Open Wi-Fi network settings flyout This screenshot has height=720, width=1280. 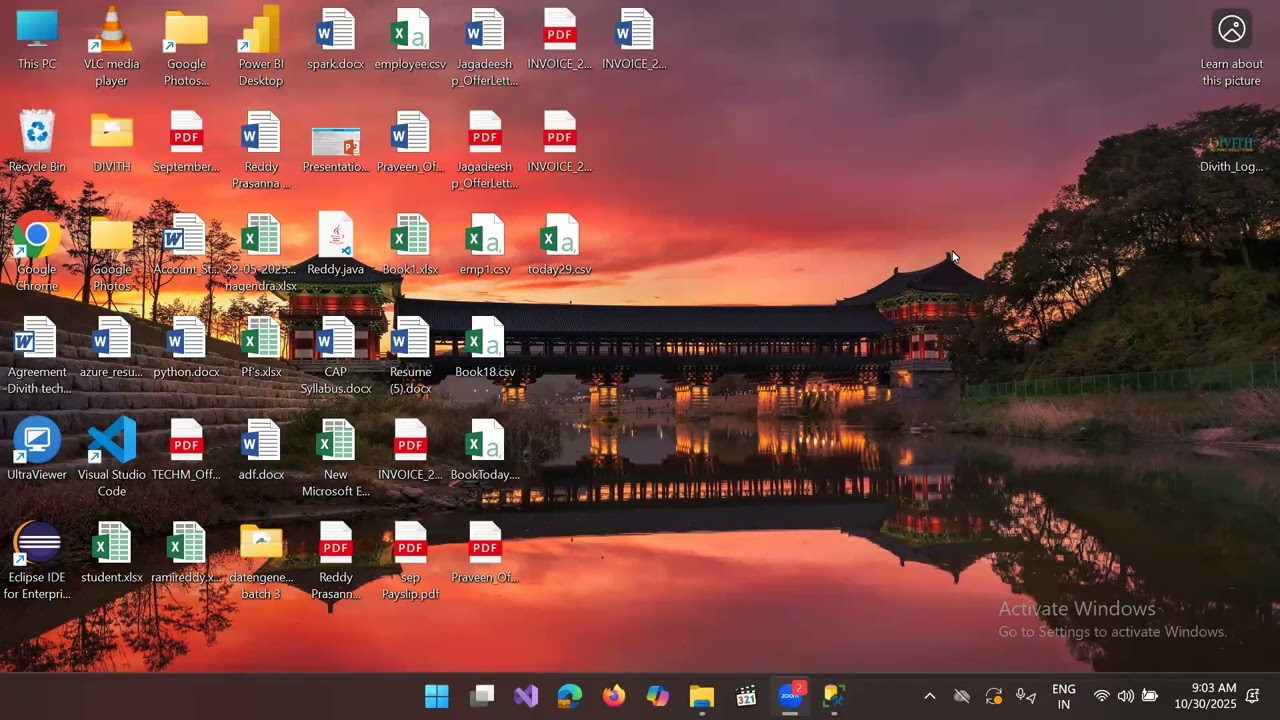coord(1101,697)
